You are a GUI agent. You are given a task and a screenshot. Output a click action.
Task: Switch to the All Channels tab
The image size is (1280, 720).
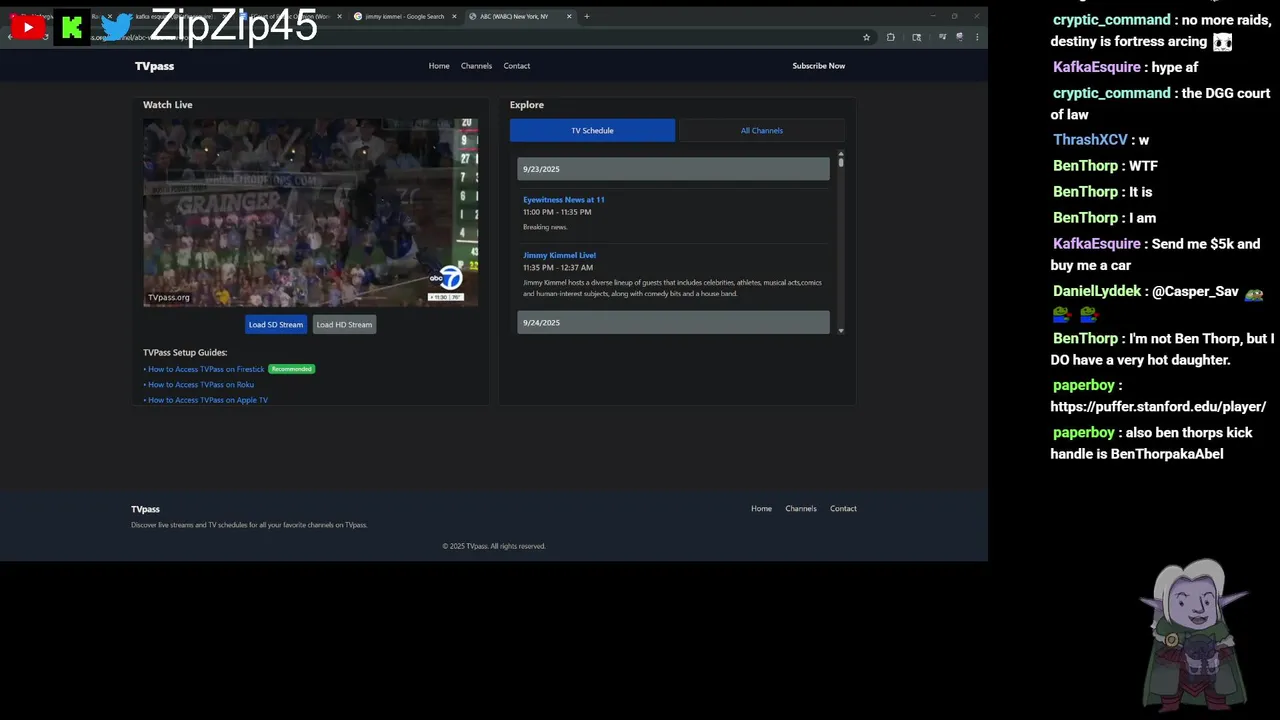[762, 130]
